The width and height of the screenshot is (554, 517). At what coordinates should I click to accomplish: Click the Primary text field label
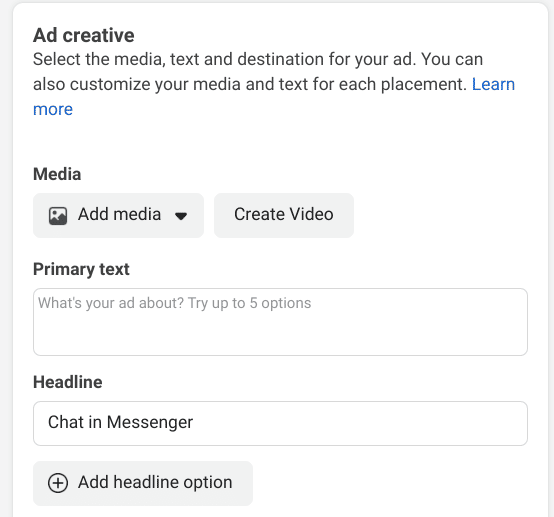(81, 269)
